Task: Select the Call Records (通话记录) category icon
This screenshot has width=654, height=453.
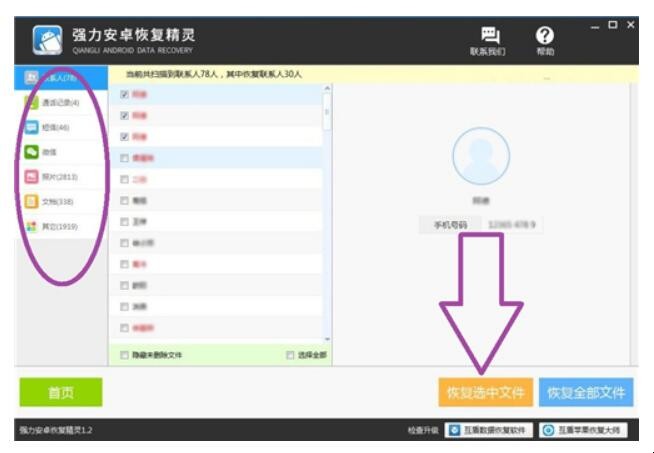Action: [x=32, y=102]
